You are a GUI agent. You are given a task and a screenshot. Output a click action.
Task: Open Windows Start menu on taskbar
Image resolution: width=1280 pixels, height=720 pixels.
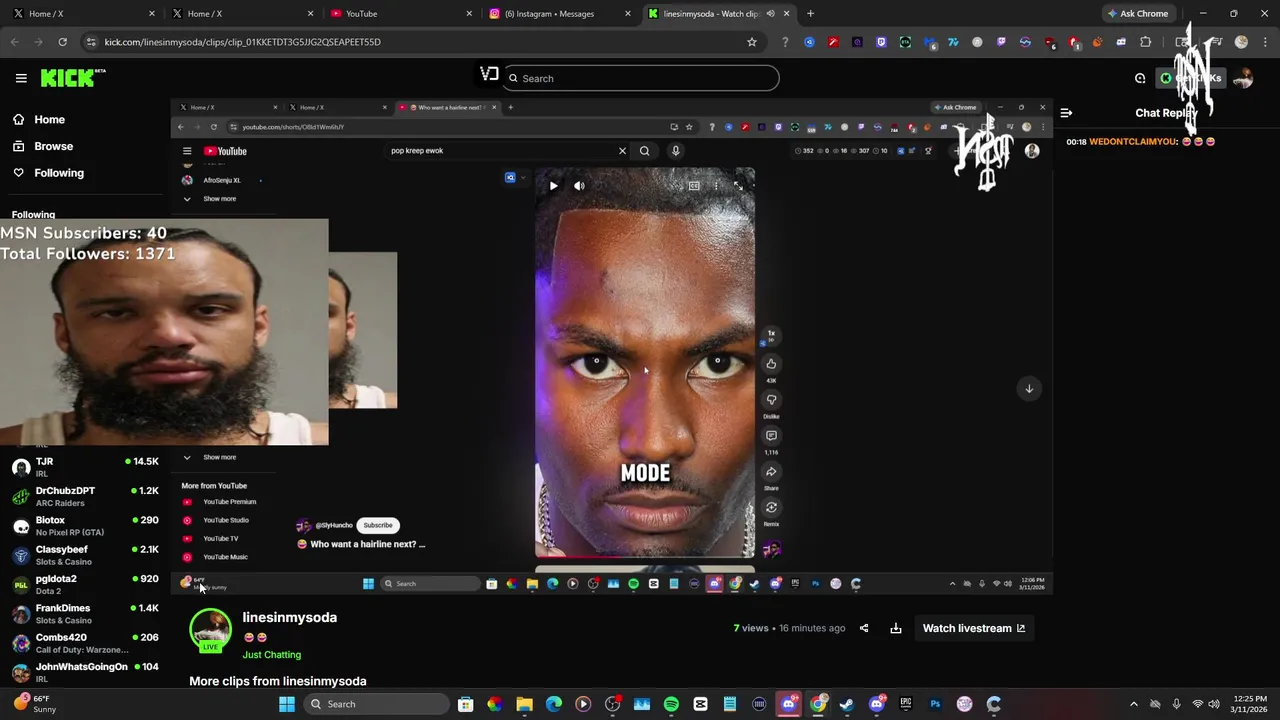click(x=287, y=704)
